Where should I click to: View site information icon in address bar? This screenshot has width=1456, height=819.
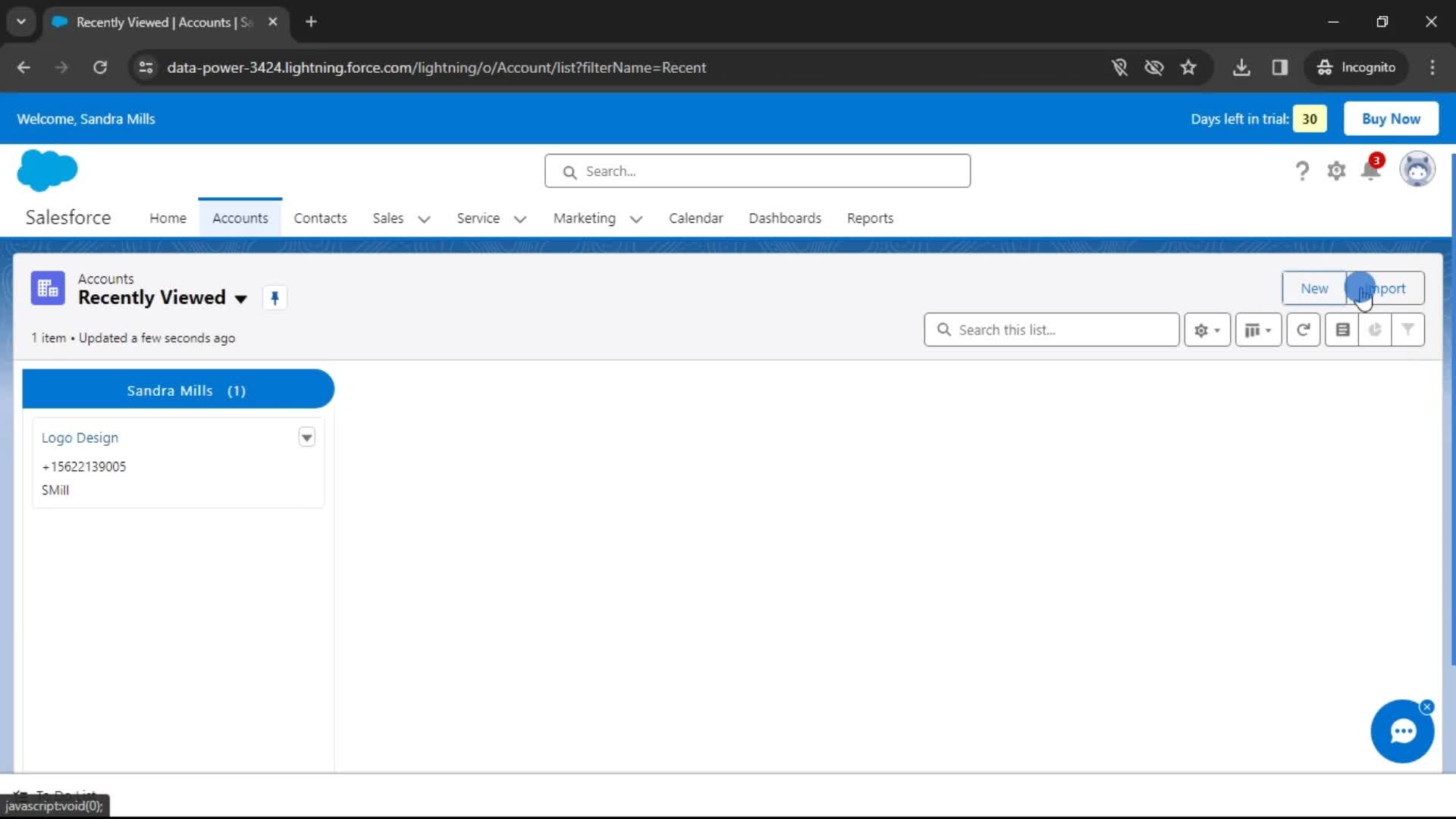(x=146, y=67)
